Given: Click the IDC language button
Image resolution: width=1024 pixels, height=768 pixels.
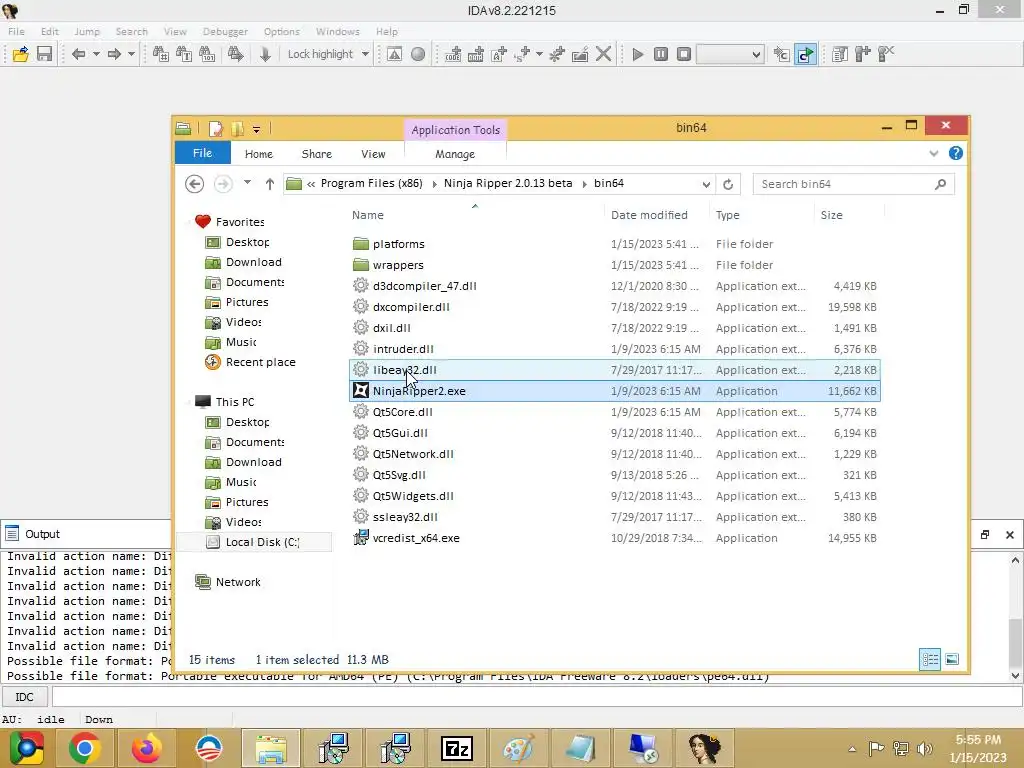Looking at the screenshot, I should (x=24, y=697).
